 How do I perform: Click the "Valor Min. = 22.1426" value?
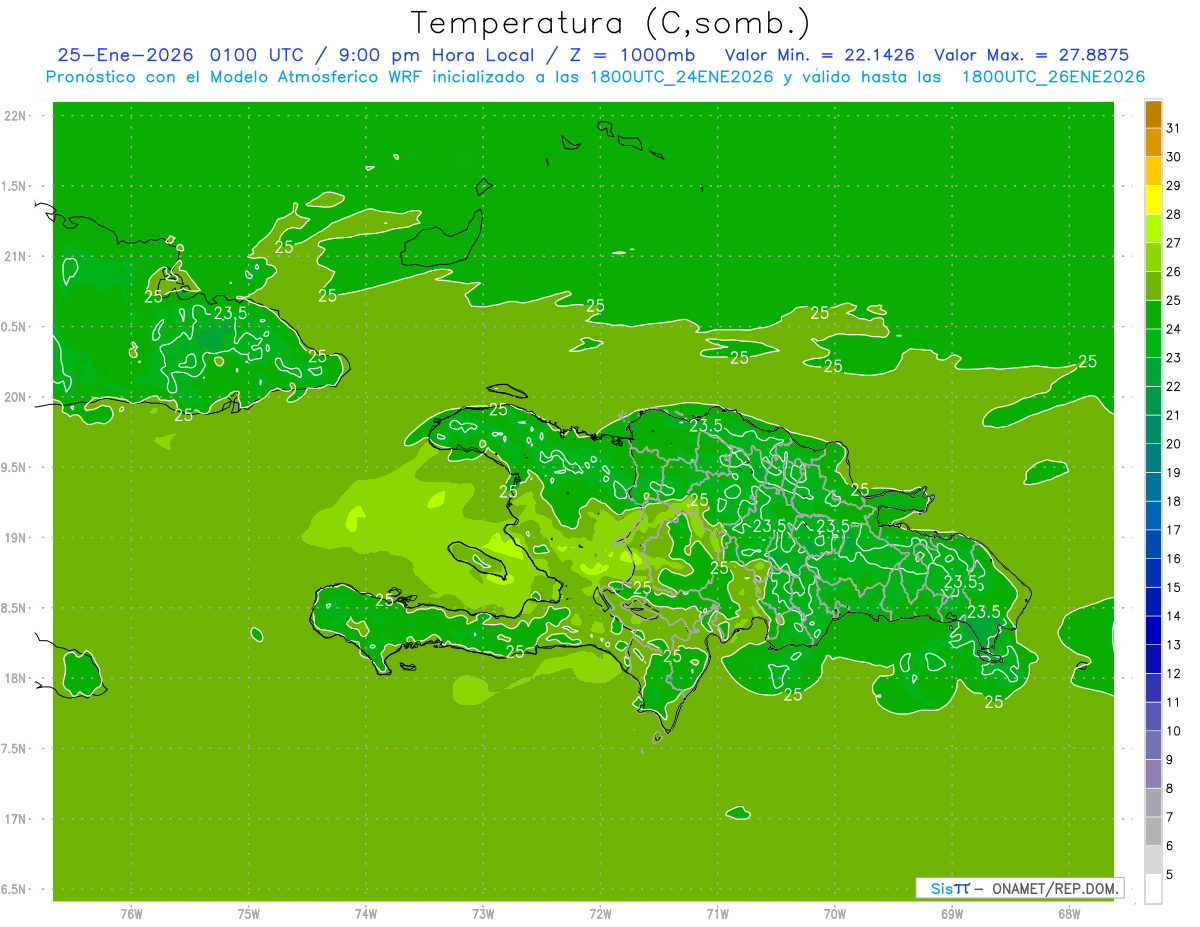point(819,55)
